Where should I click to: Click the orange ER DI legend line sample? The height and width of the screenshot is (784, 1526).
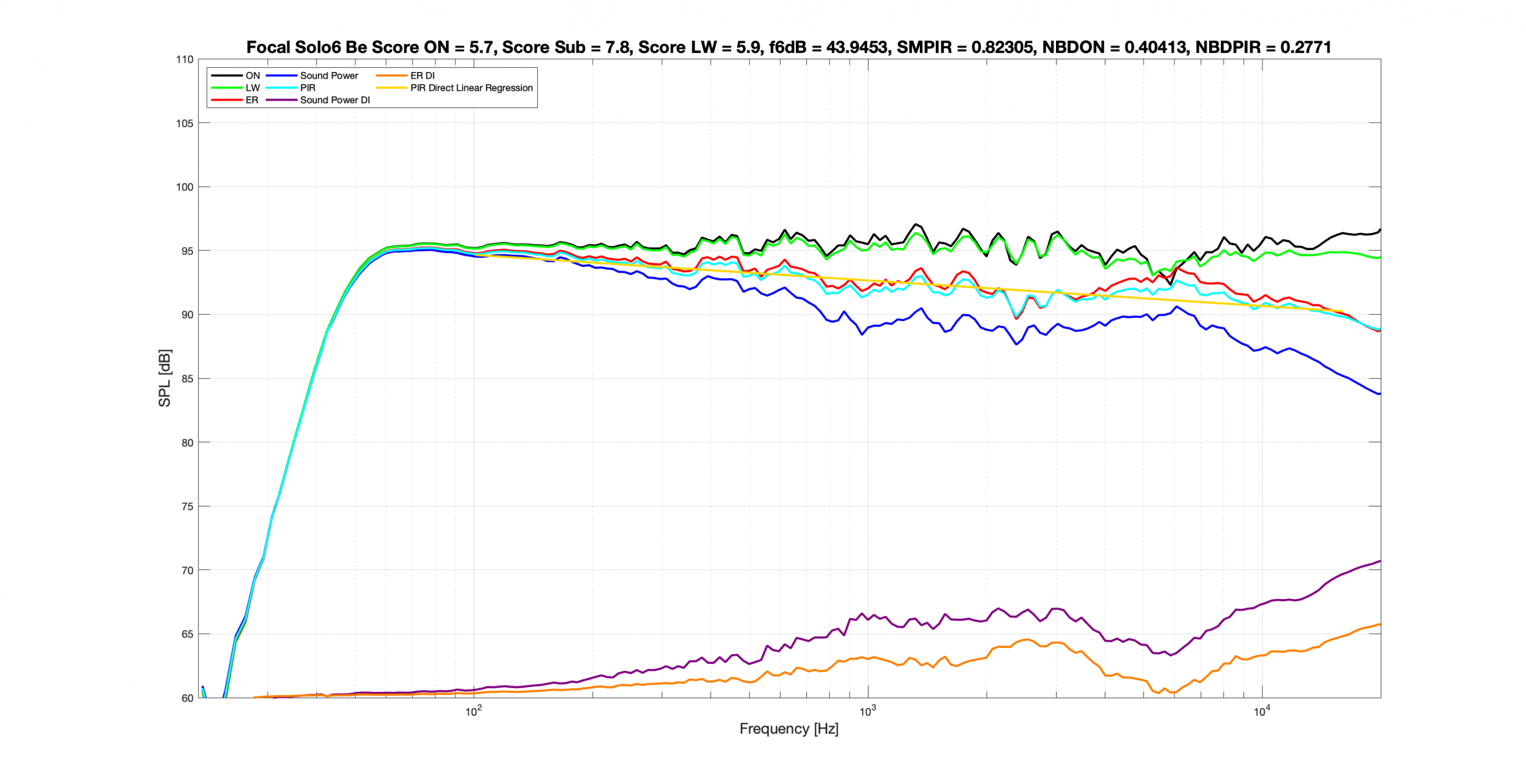tap(391, 76)
